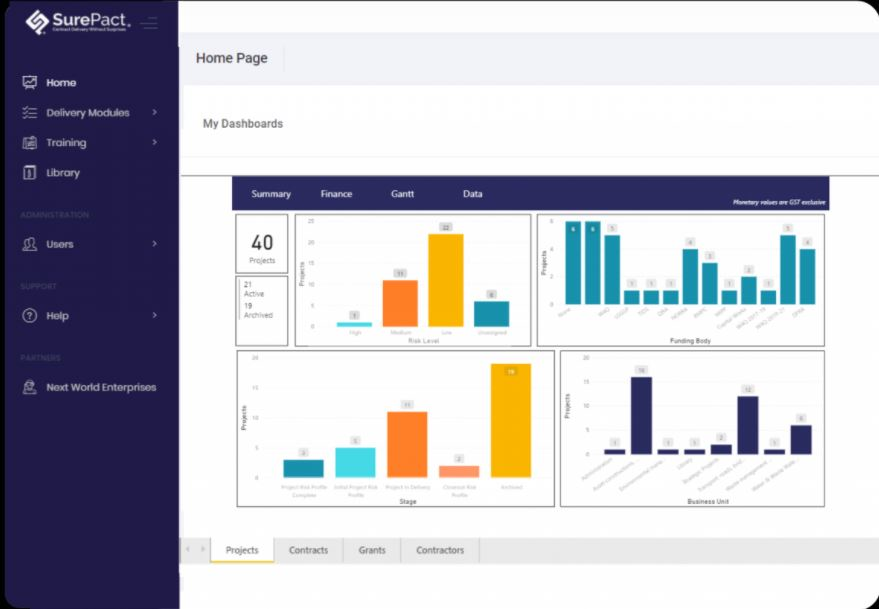Open the Grants tab

371,549
